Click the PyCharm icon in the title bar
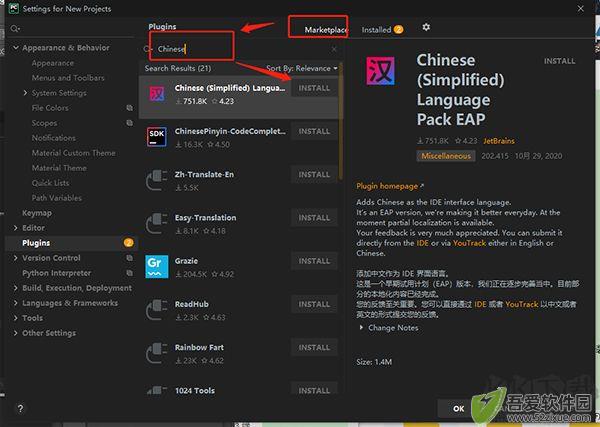Image resolution: width=600 pixels, height=427 pixels. tap(13, 8)
